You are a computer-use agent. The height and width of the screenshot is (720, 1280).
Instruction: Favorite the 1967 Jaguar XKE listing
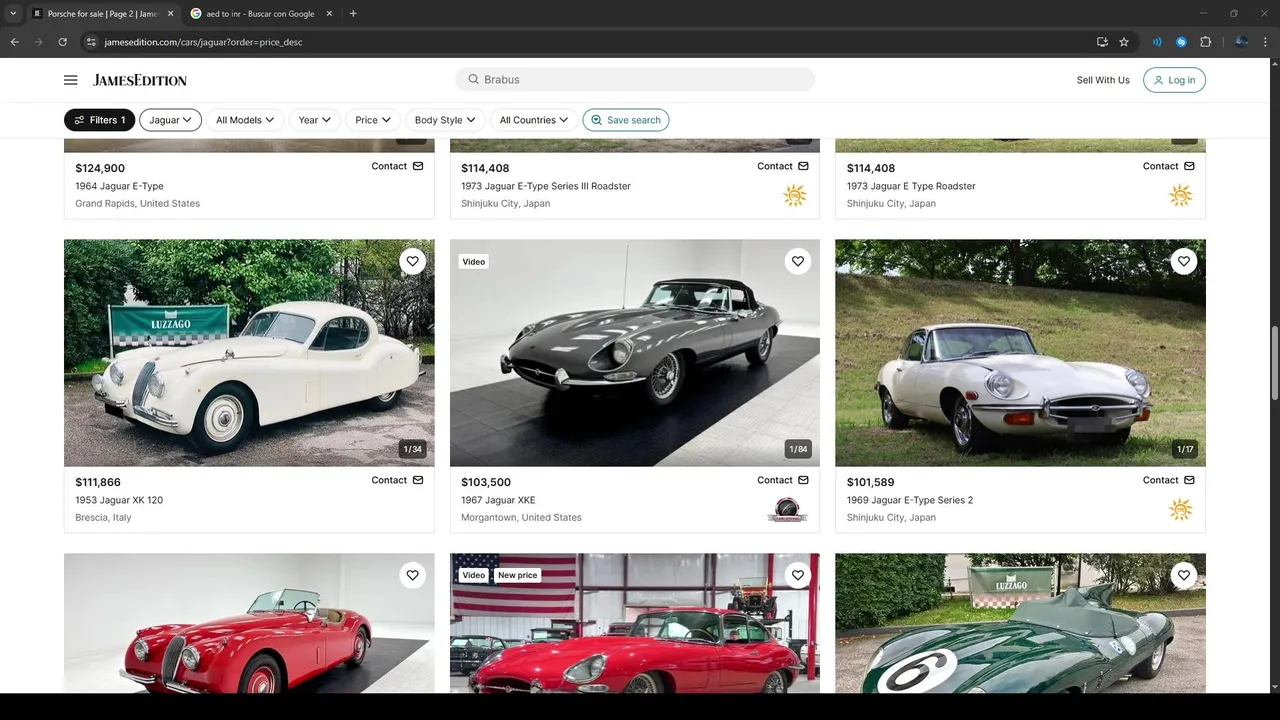pyautogui.click(x=797, y=262)
